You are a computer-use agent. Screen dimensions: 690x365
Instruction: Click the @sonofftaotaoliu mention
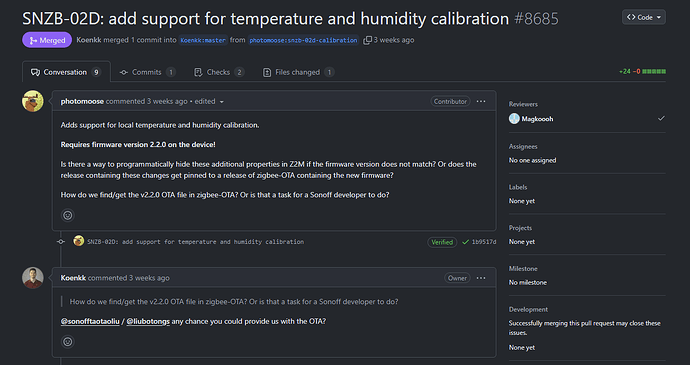90,321
